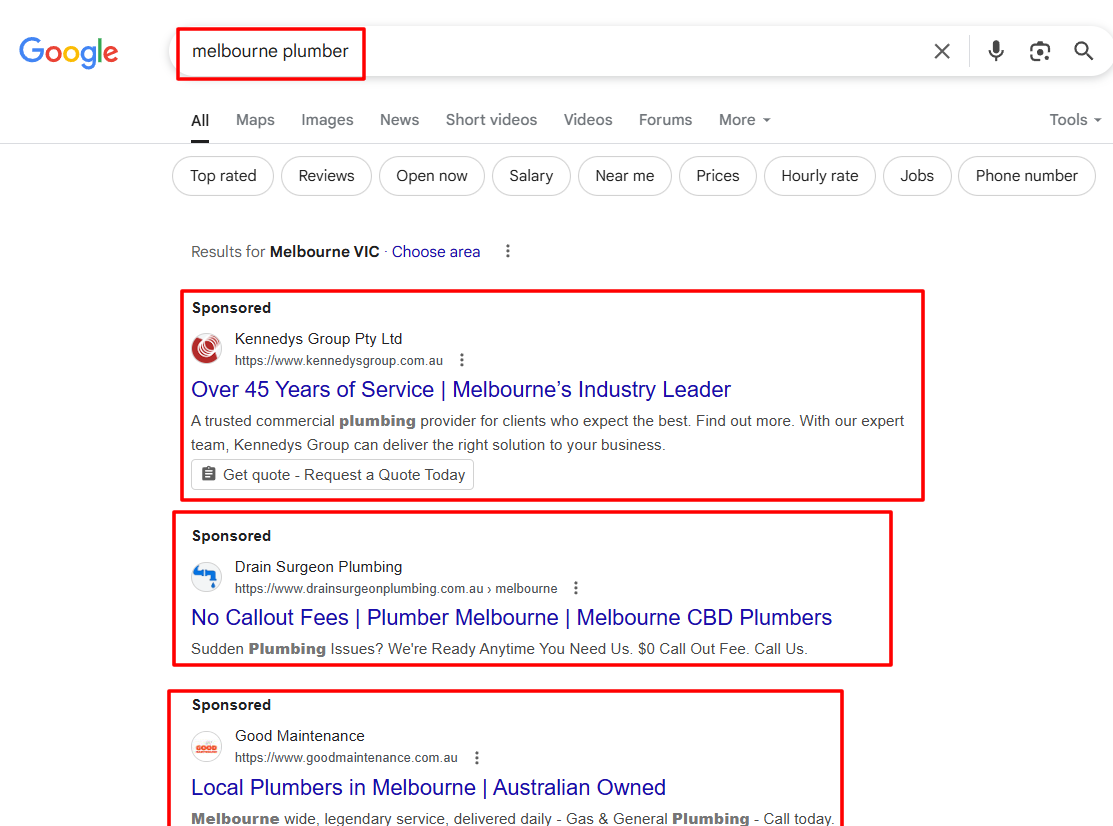
Task: Open Local Plumbers in Melbourne ad link
Action: pyautogui.click(x=428, y=788)
